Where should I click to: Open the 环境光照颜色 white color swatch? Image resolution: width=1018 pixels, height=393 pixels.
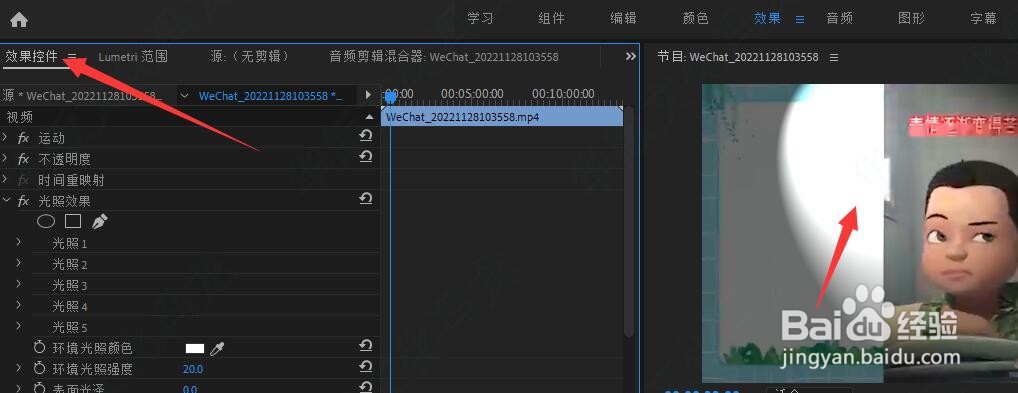(195, 349)
